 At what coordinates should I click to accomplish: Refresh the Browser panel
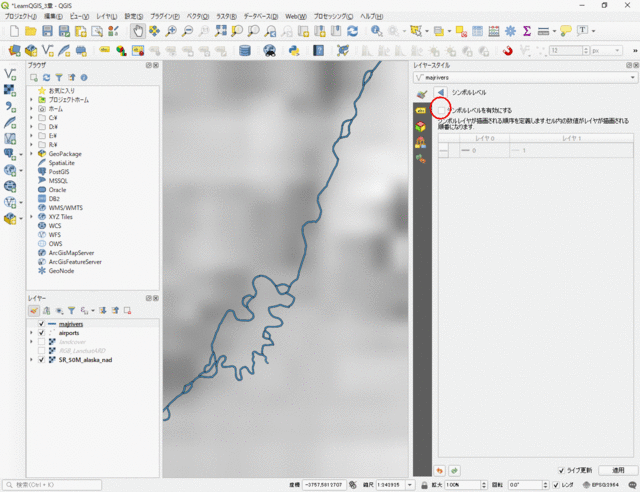tap(47, 78)
